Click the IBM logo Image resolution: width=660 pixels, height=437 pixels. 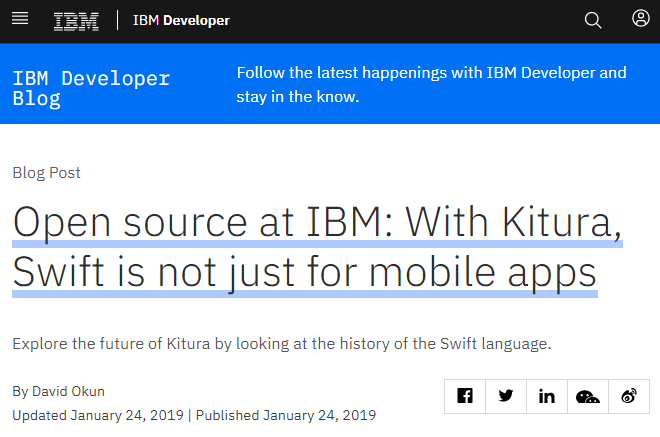tap(76, 21)
